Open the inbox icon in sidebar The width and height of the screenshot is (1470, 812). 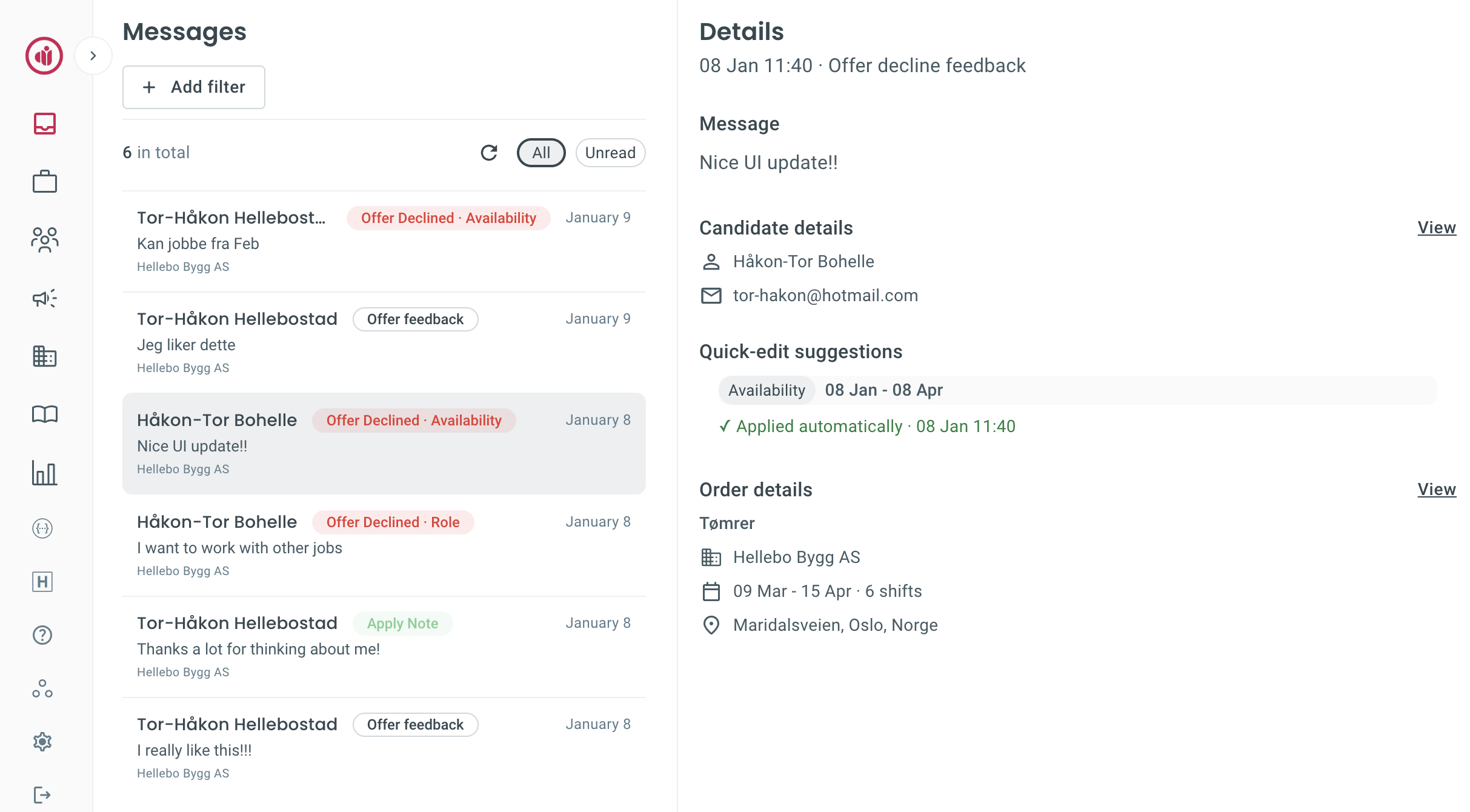pos(44,124)
